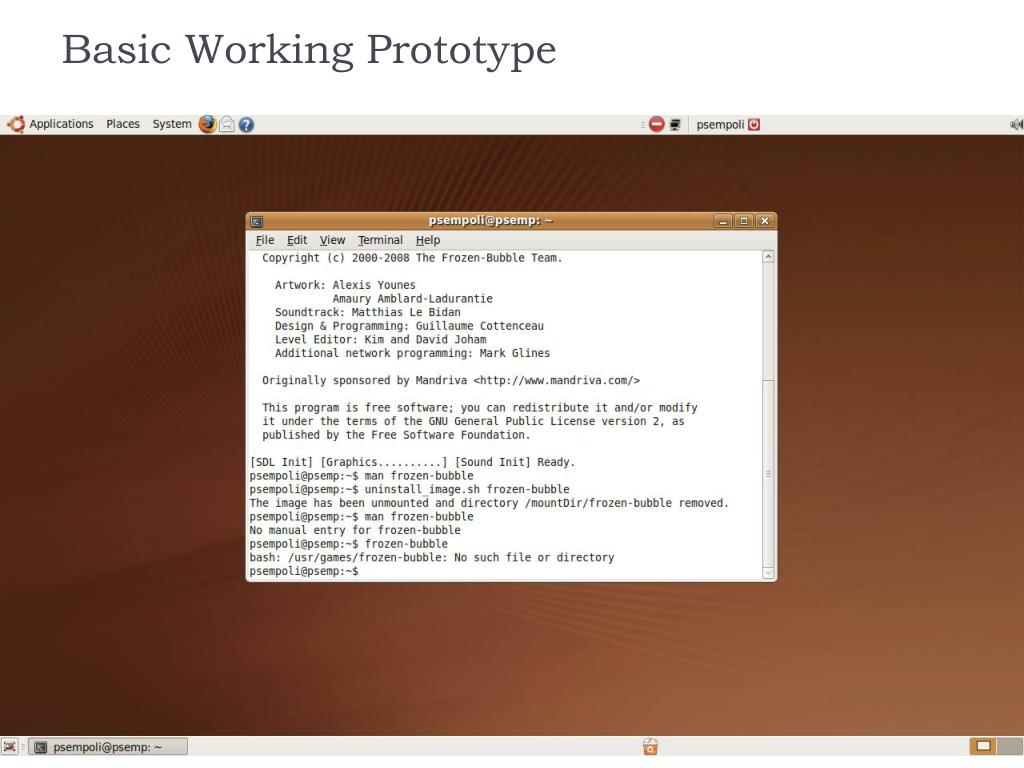Click the 'Amaury Amblard-Ladurantie' line
Image resolution: width=1024 pixels, height=768 pixels.
(413, 299)
